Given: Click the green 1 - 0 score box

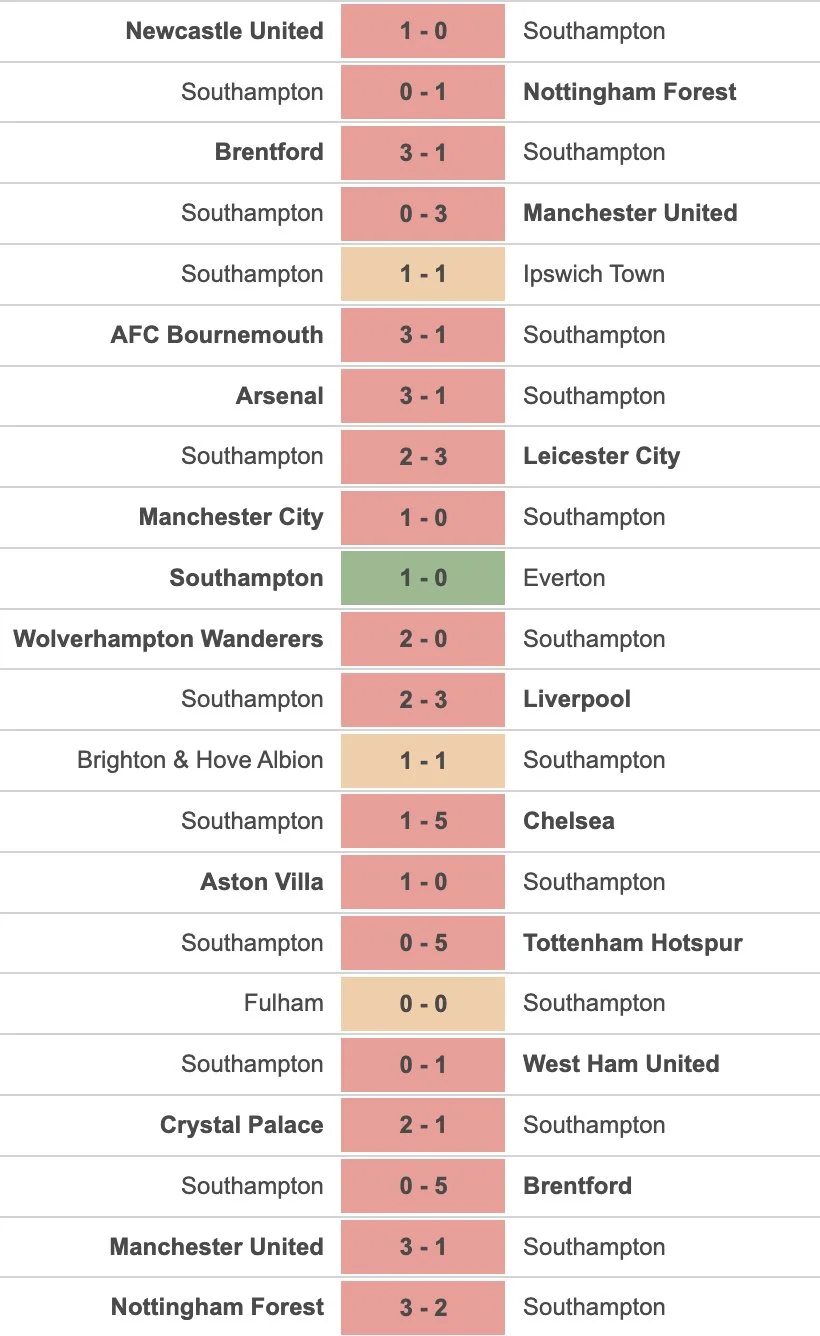Looking at the screenshot, I should pos(422,578).
